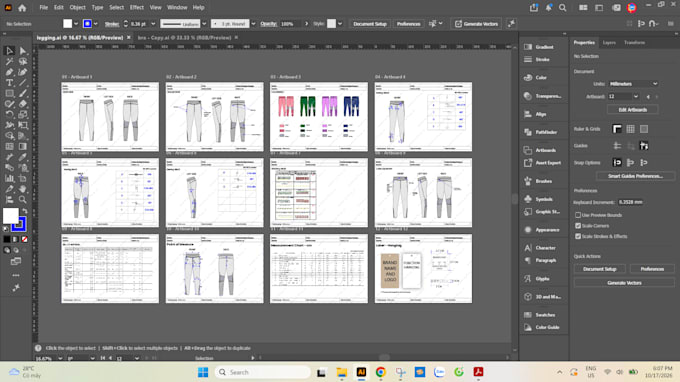
Task: Toggle Show Guides button
Action: click(x=617, y=146)
